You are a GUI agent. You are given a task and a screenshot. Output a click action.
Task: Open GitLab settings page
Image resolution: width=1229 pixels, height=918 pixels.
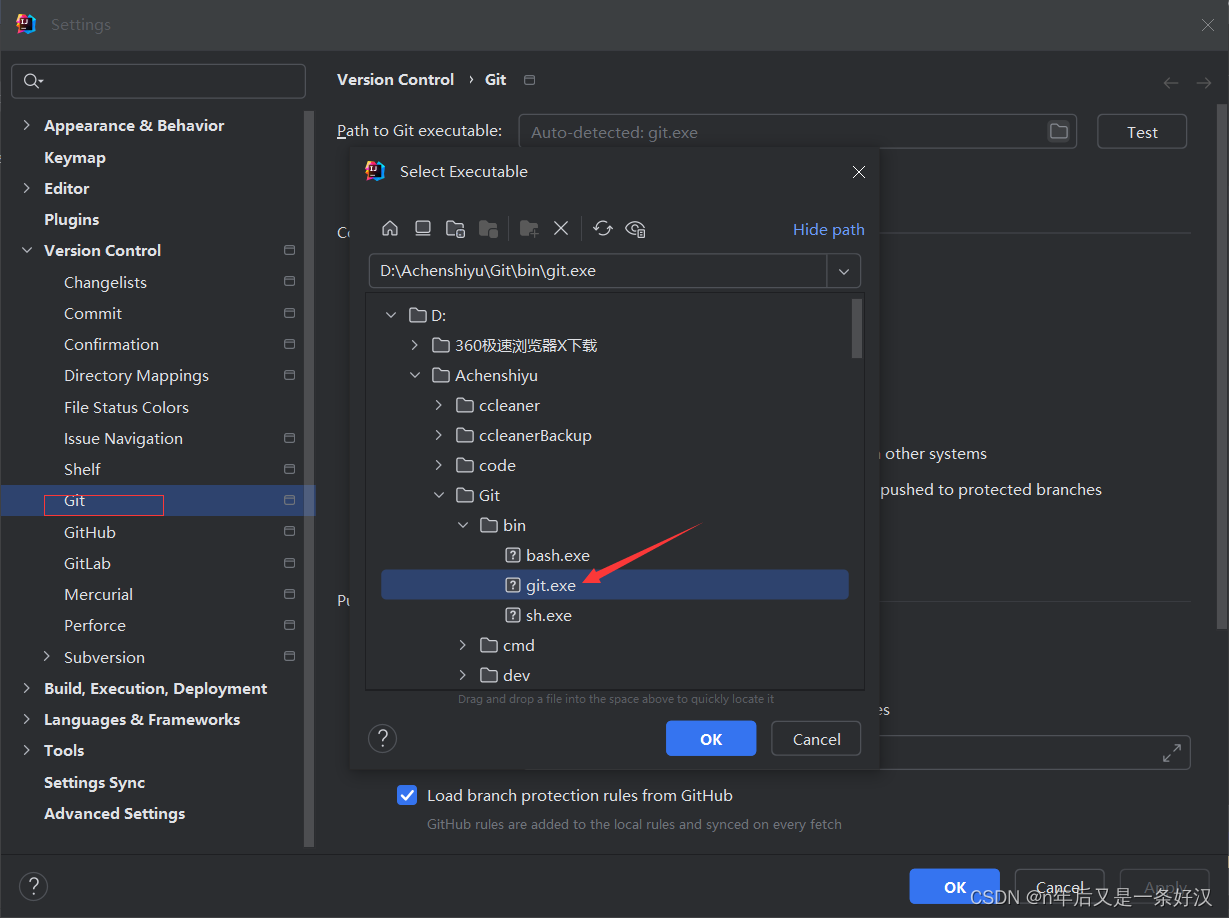tap(87, 563)
